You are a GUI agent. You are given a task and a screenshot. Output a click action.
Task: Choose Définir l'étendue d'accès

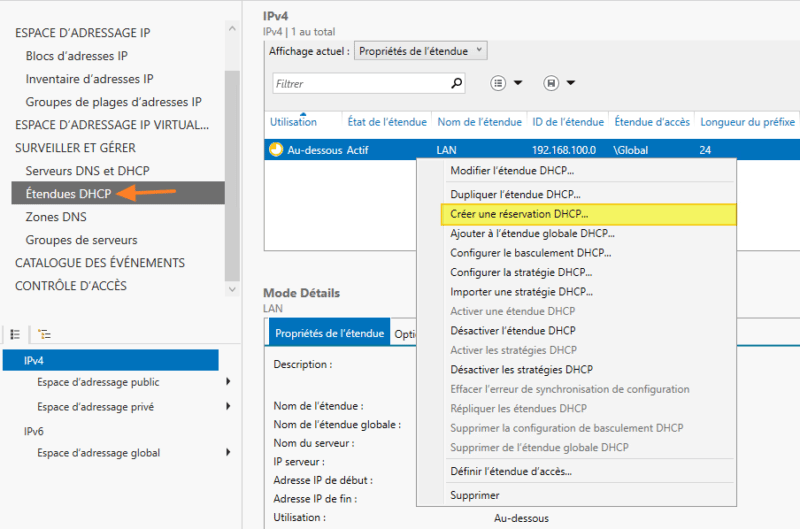click(511, 471)
